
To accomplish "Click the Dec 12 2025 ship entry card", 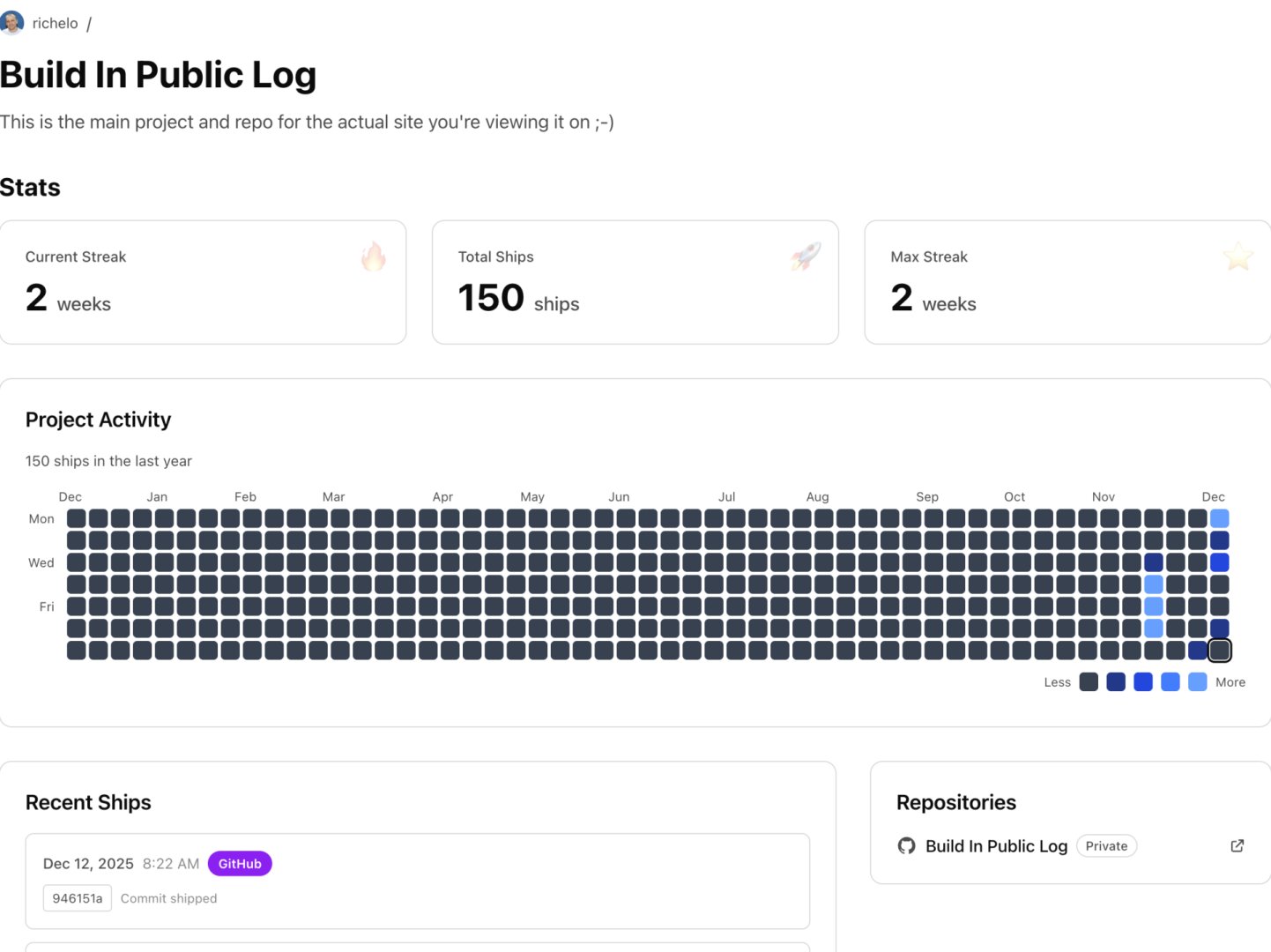I will pos(417,881).
